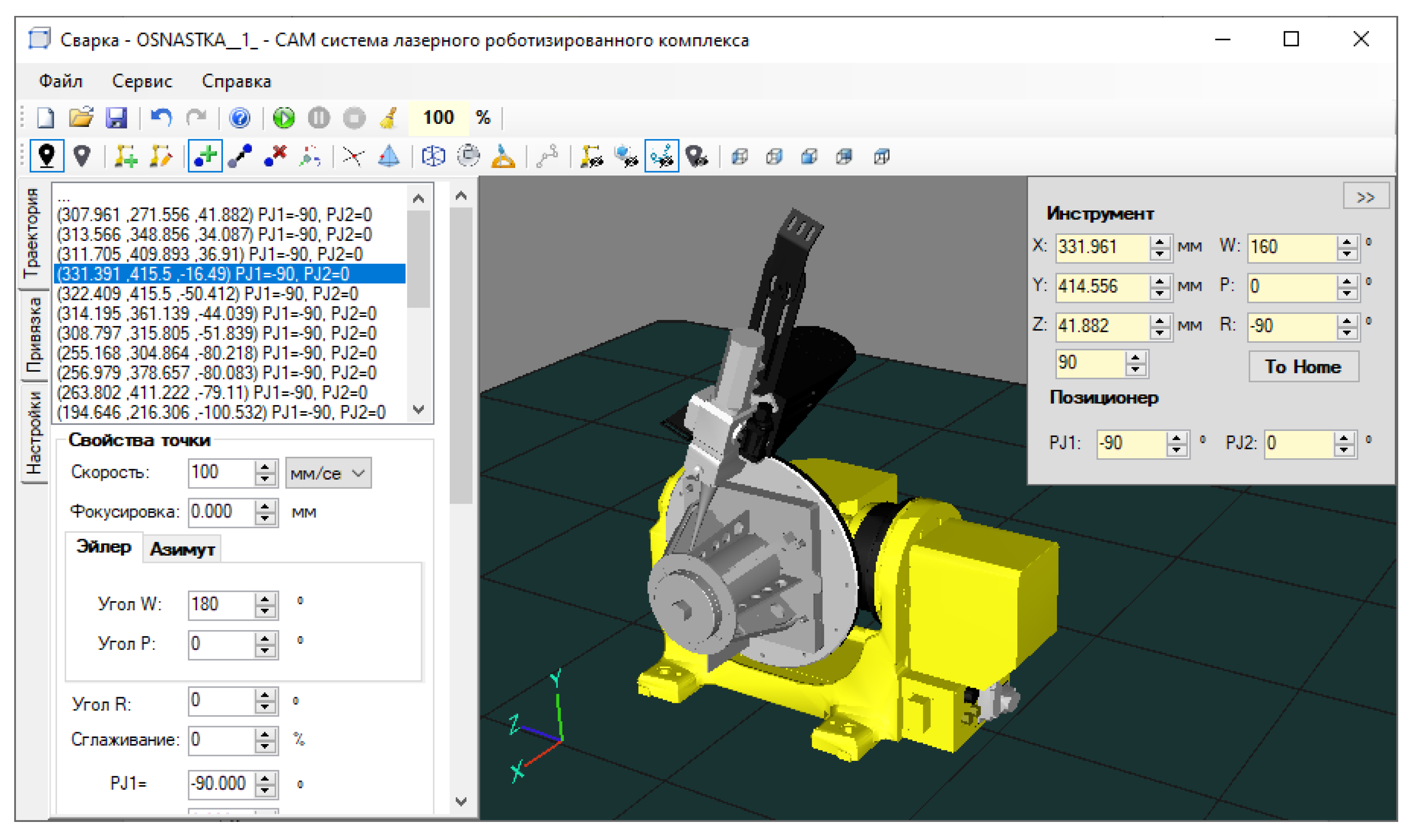
Task: Increase the Скорость value with up stepper
Action: (264, 467)
